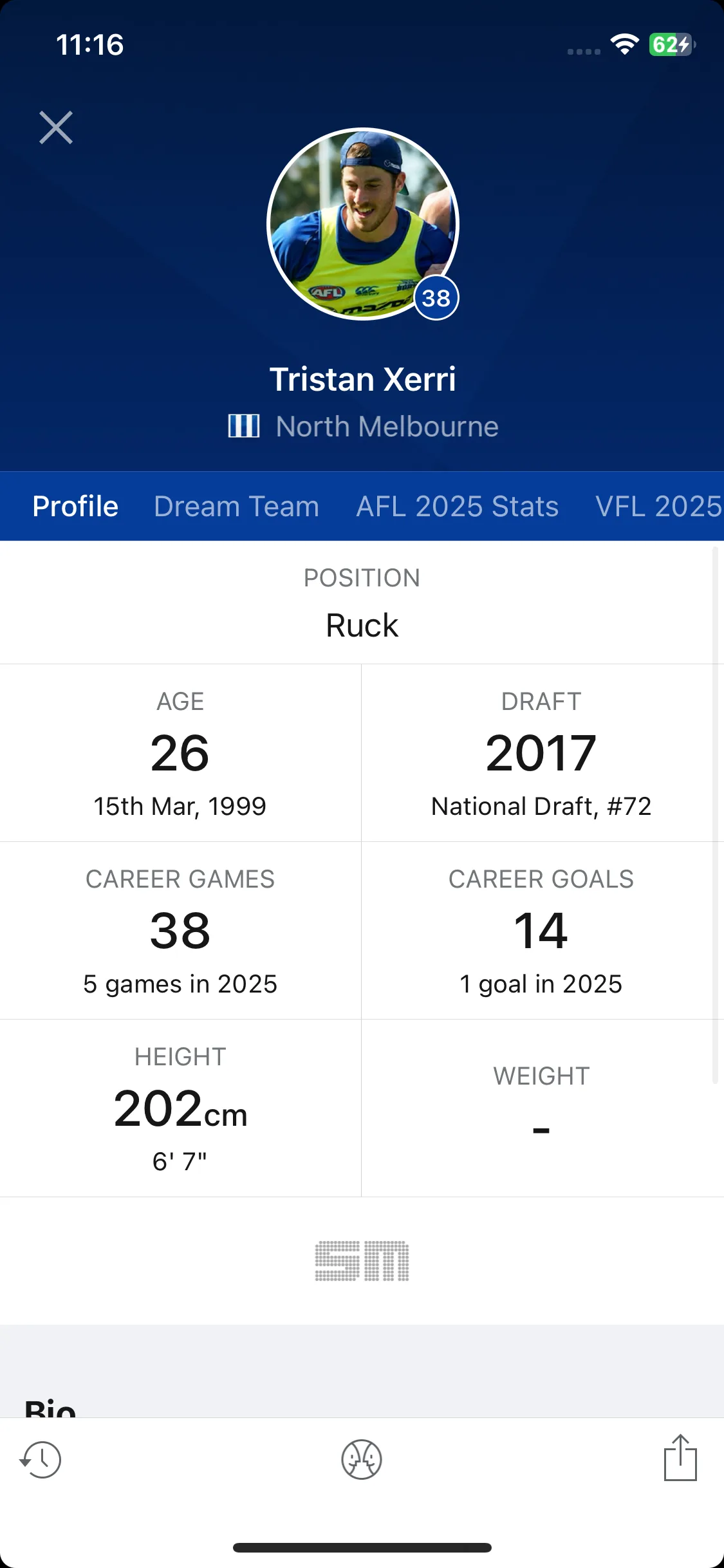Tap the Draft 2017 cell
The image size is (724, 1568).
click(542, 753)
